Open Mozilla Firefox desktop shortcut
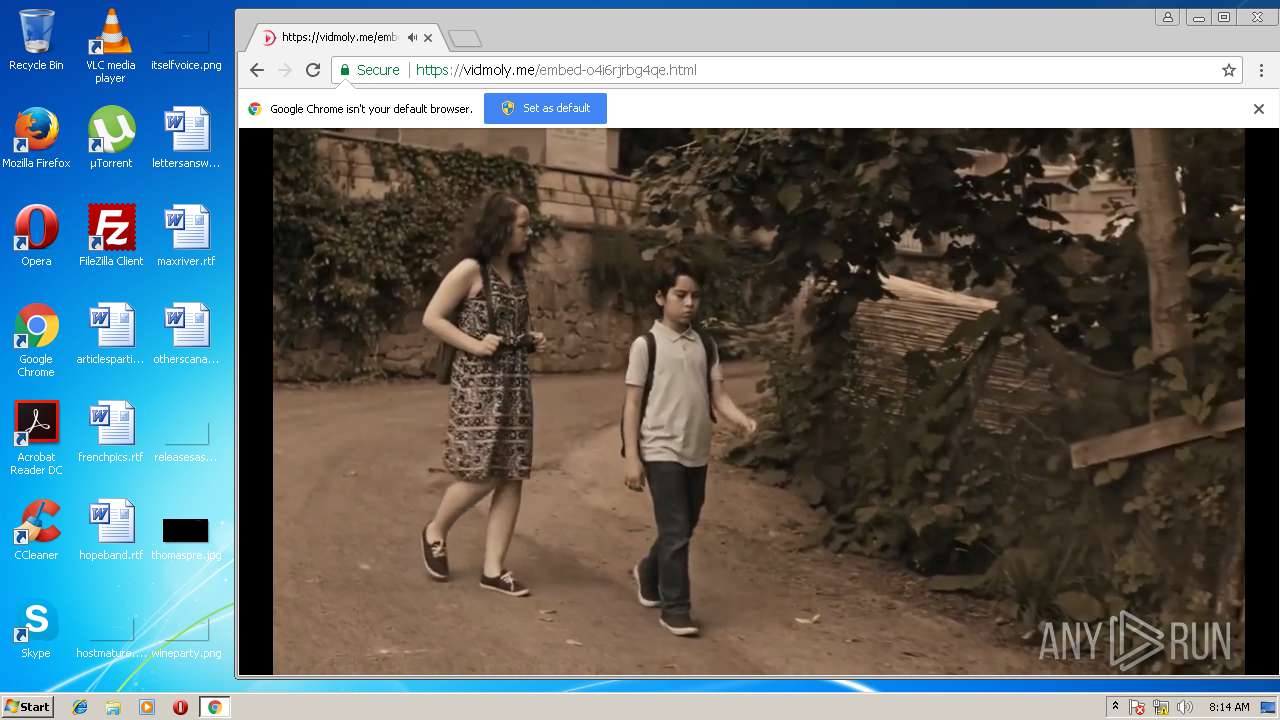Viewport: 1280px width, 720px height. pyautogui.click(x=36, y=138)
